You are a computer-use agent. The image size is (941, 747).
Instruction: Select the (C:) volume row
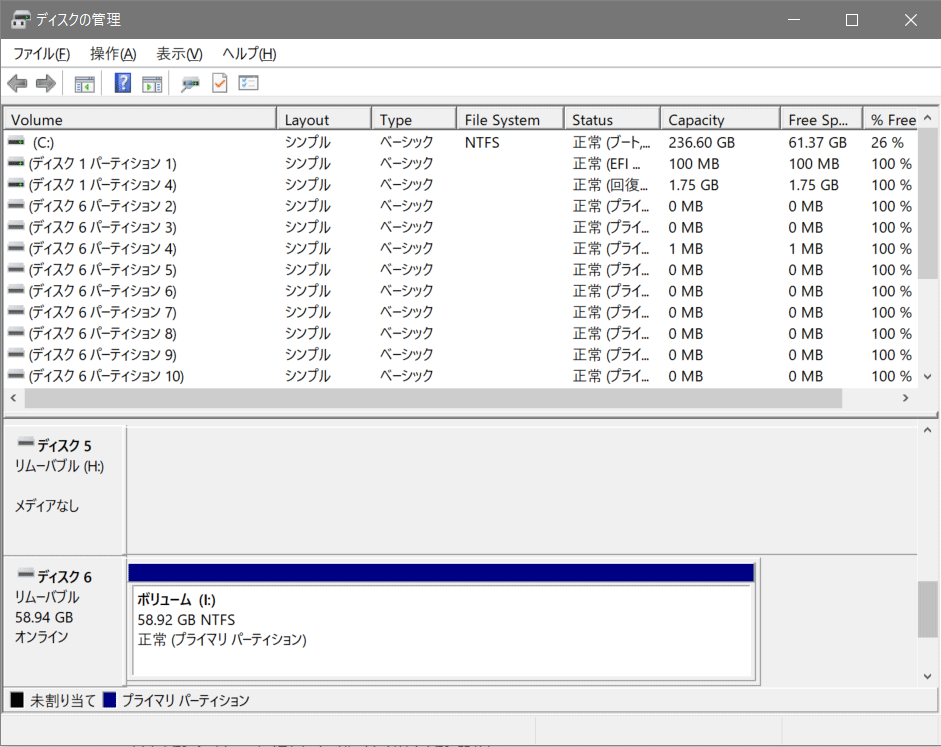[461, 143]
